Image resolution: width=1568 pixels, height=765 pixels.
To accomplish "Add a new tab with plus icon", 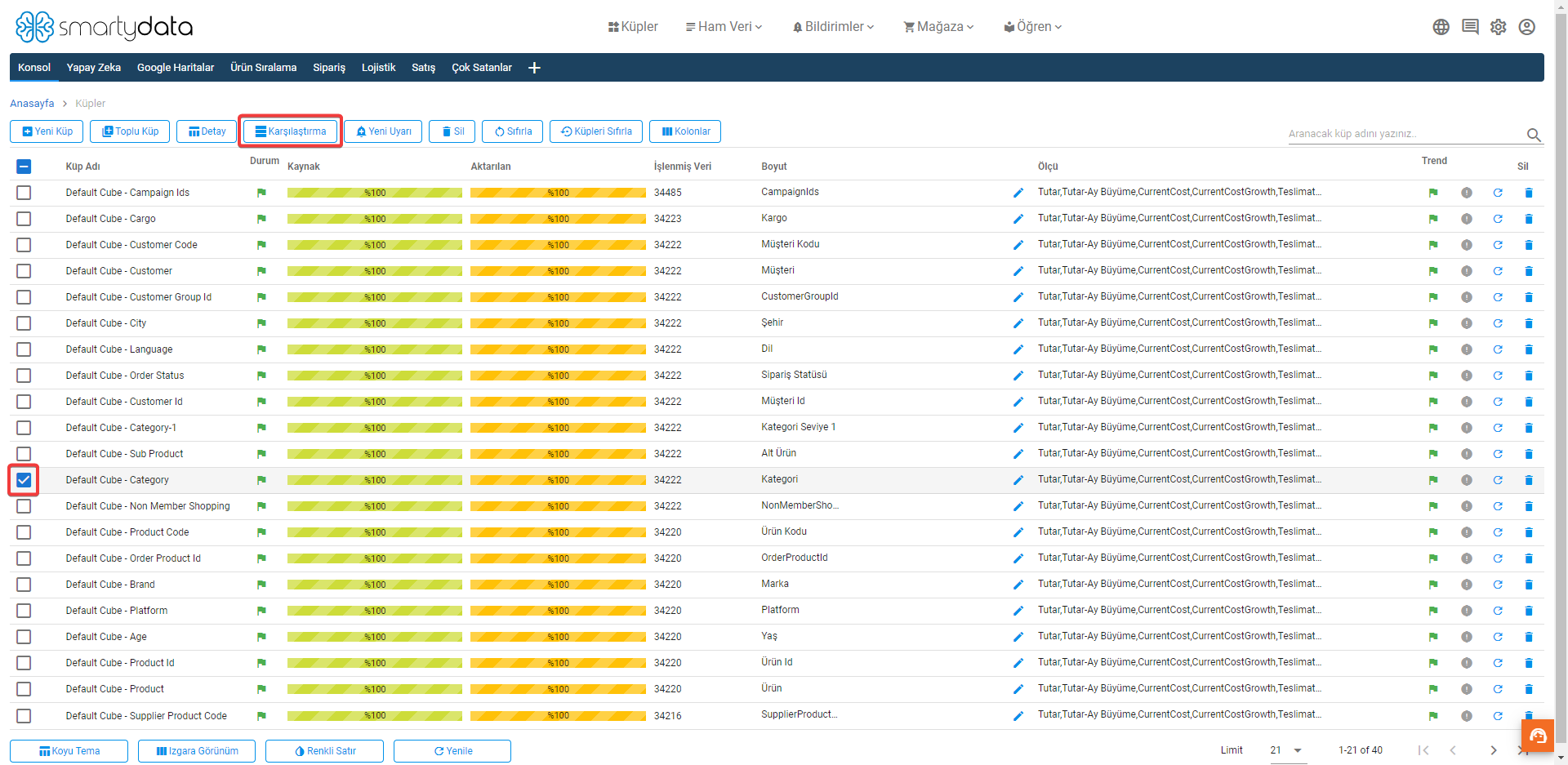I will 534,68.
